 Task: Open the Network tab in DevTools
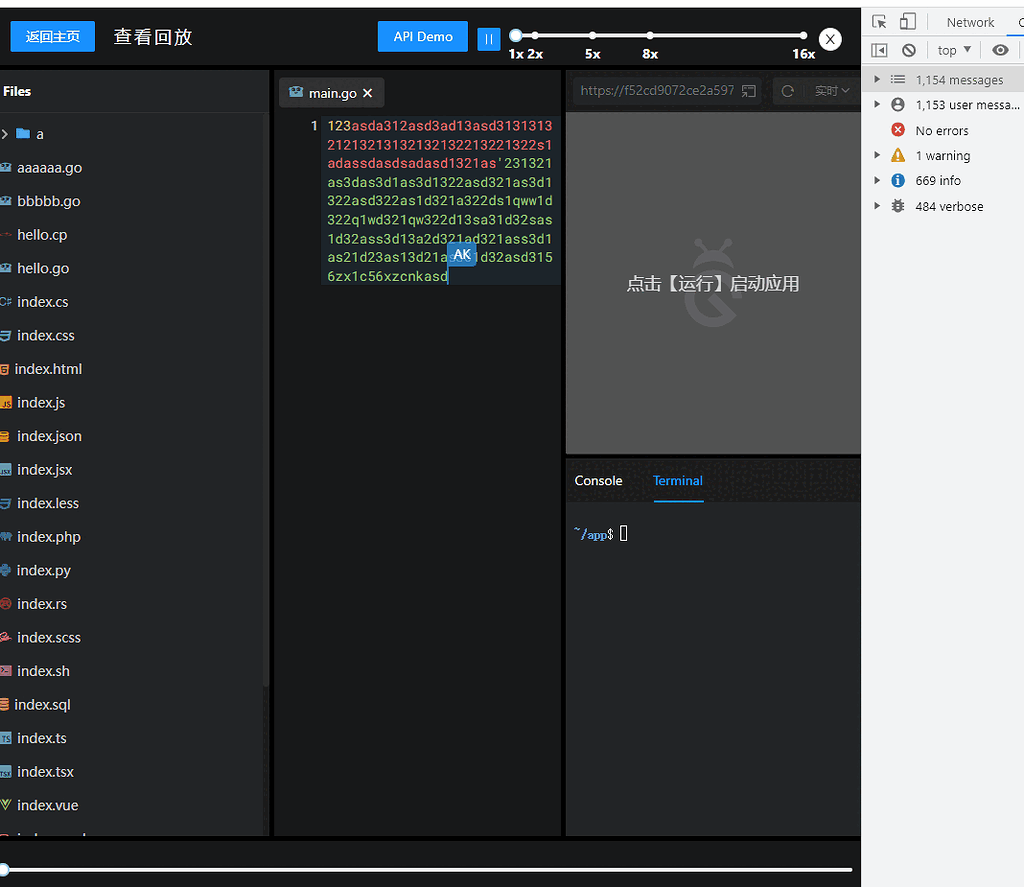click(970, 22)
